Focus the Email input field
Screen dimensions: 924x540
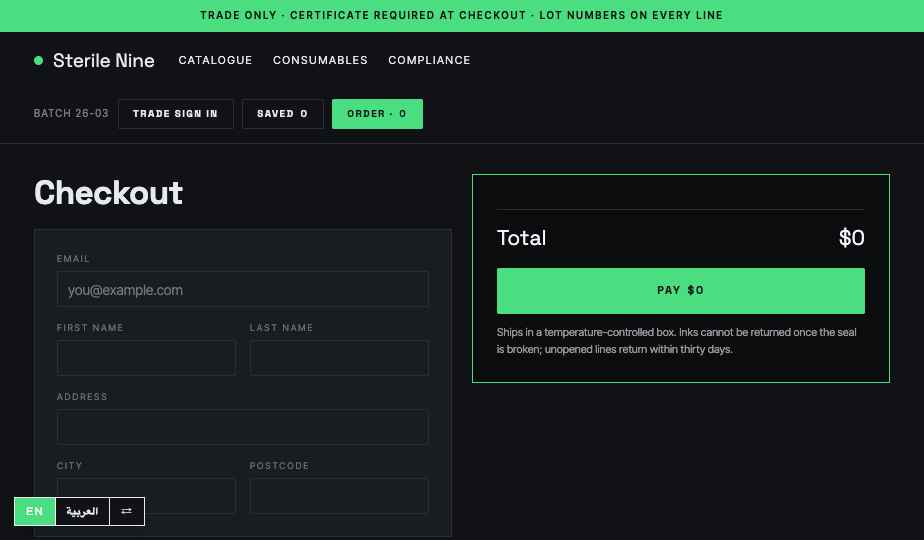pos(242,289)
